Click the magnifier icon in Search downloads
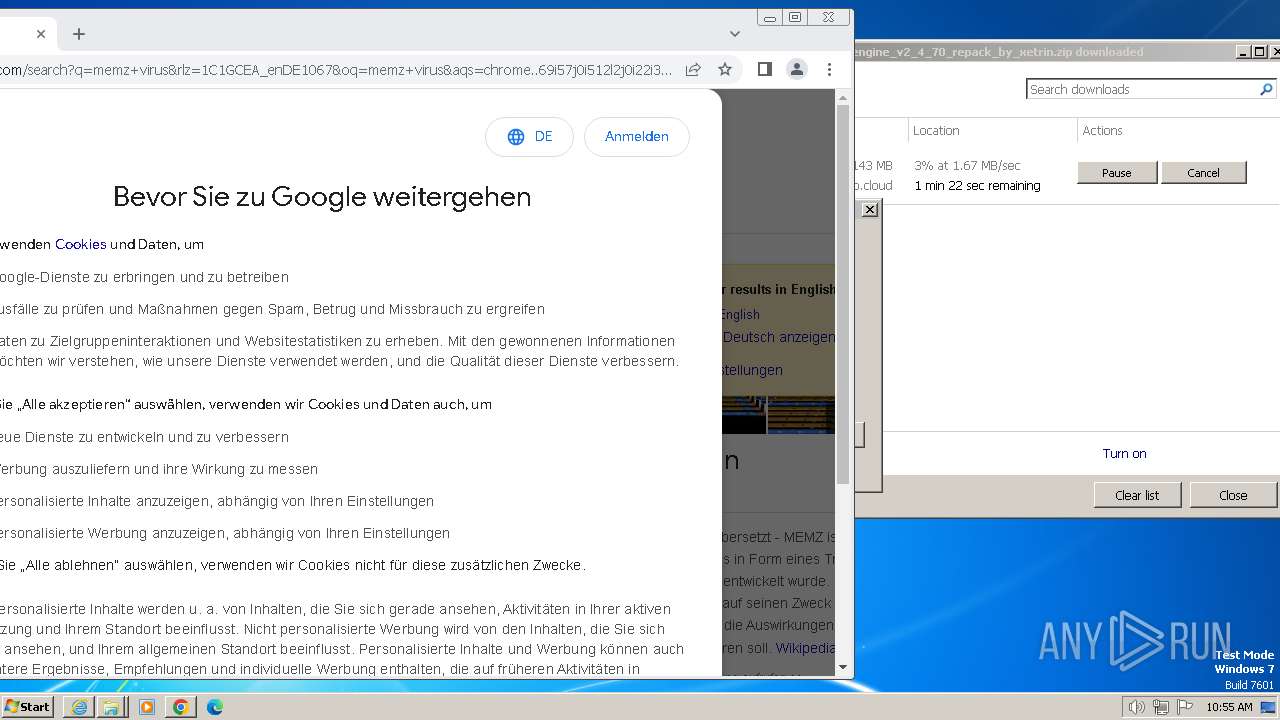 pyautogui.click(x=1266, y=89)
